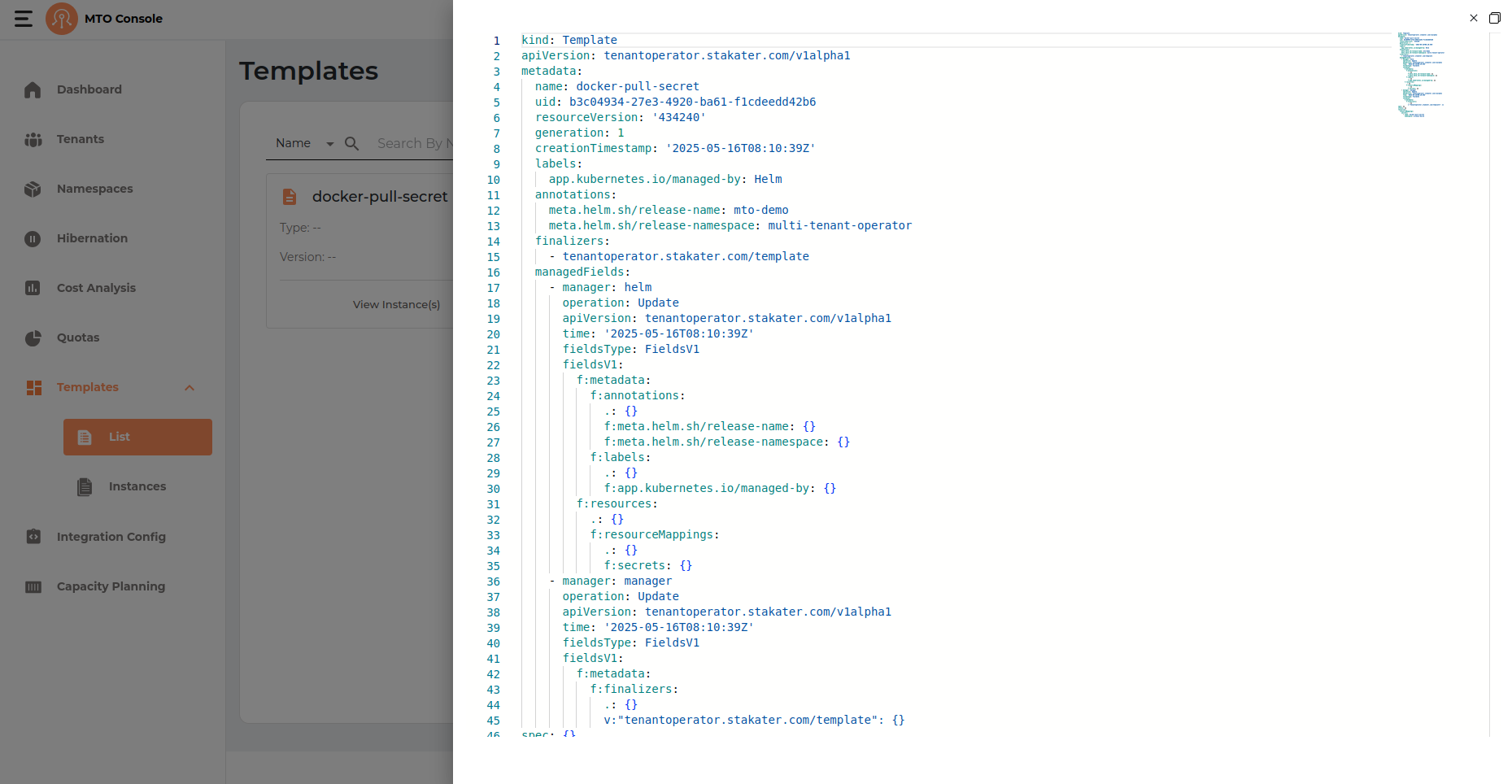Click View Instance(s) link
The image size is (1512, 784).
tap(396, 305)
